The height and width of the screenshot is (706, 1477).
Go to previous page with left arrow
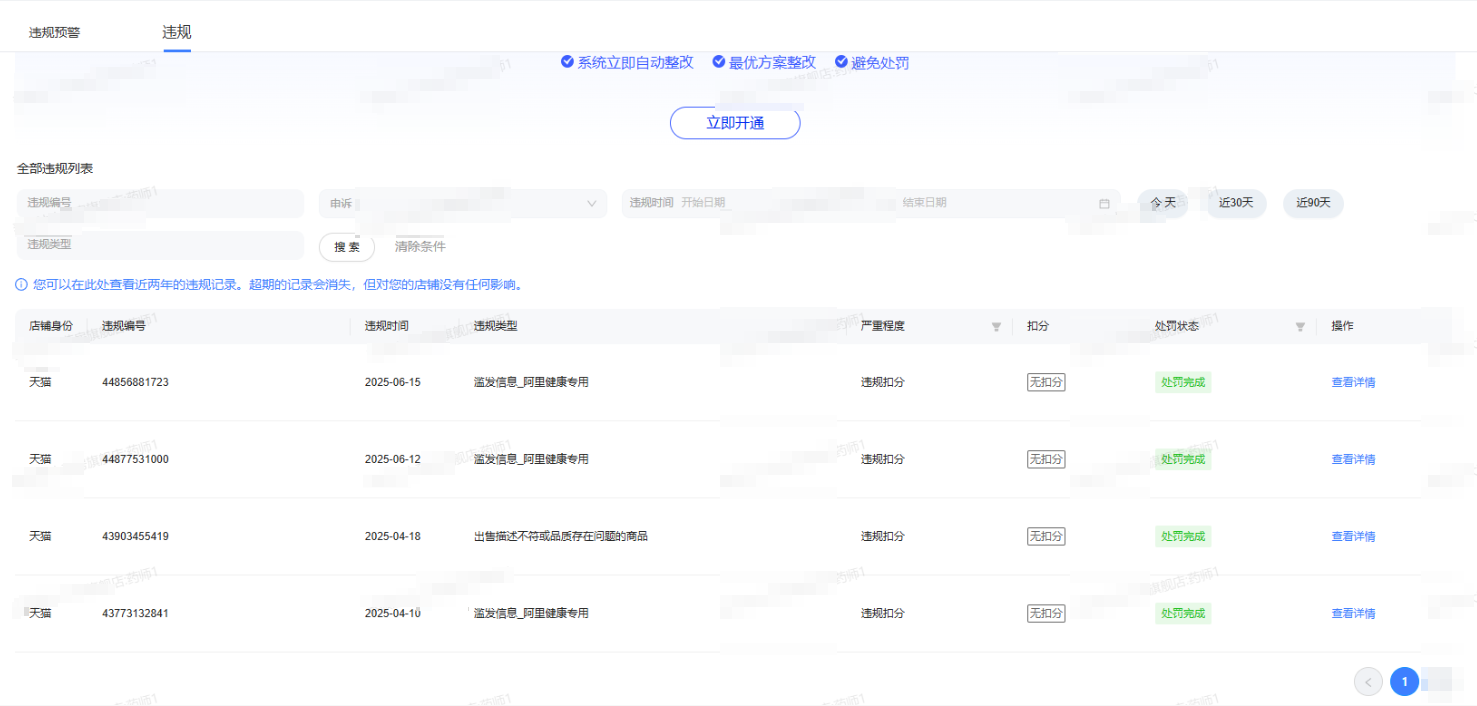pos(1368,681)
